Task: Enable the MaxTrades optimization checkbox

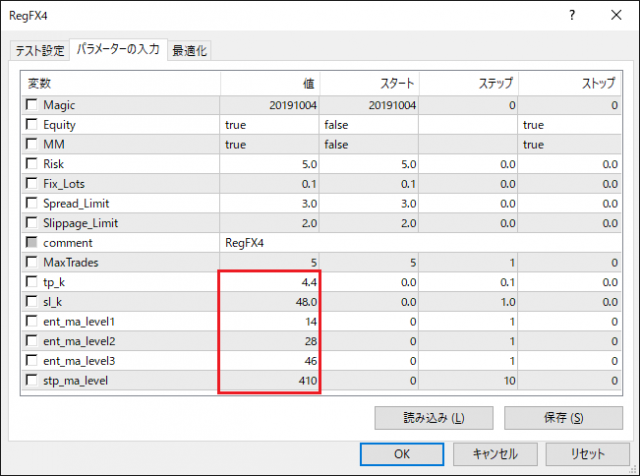Action: tap(31, 262)
